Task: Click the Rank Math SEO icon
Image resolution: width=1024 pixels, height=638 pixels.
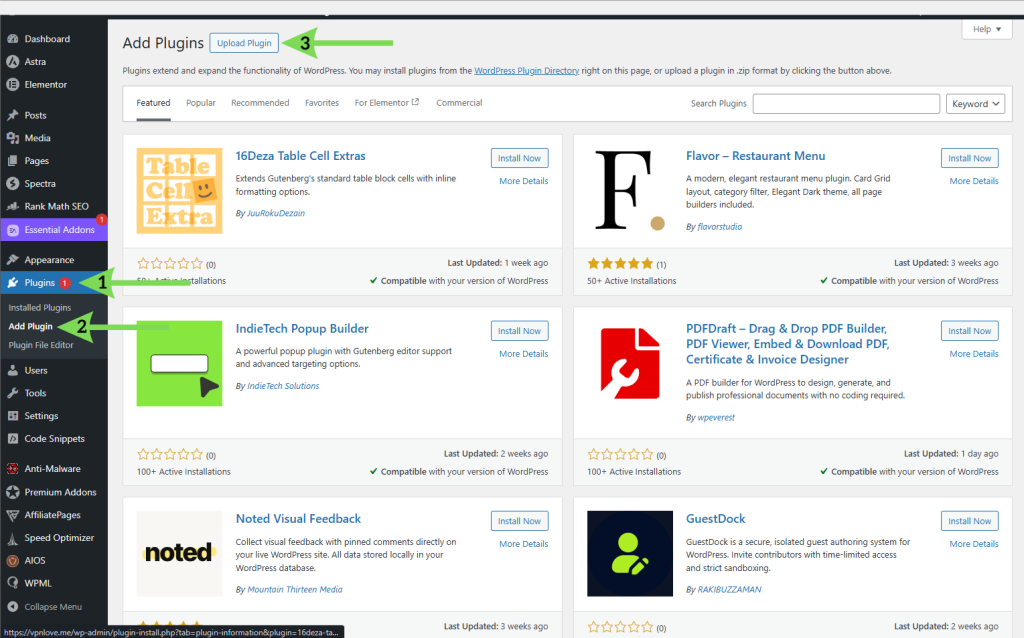Action: pyautogui.click(x=12, y=207)
